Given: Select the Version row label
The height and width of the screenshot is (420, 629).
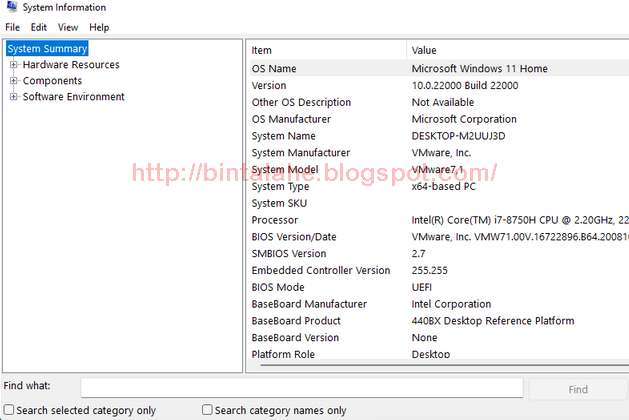Looking at the screenshot, I should (x=269, y=85).
